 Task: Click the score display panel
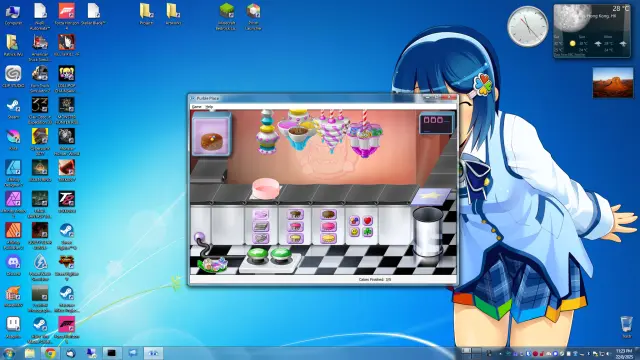tap(436, 123)
